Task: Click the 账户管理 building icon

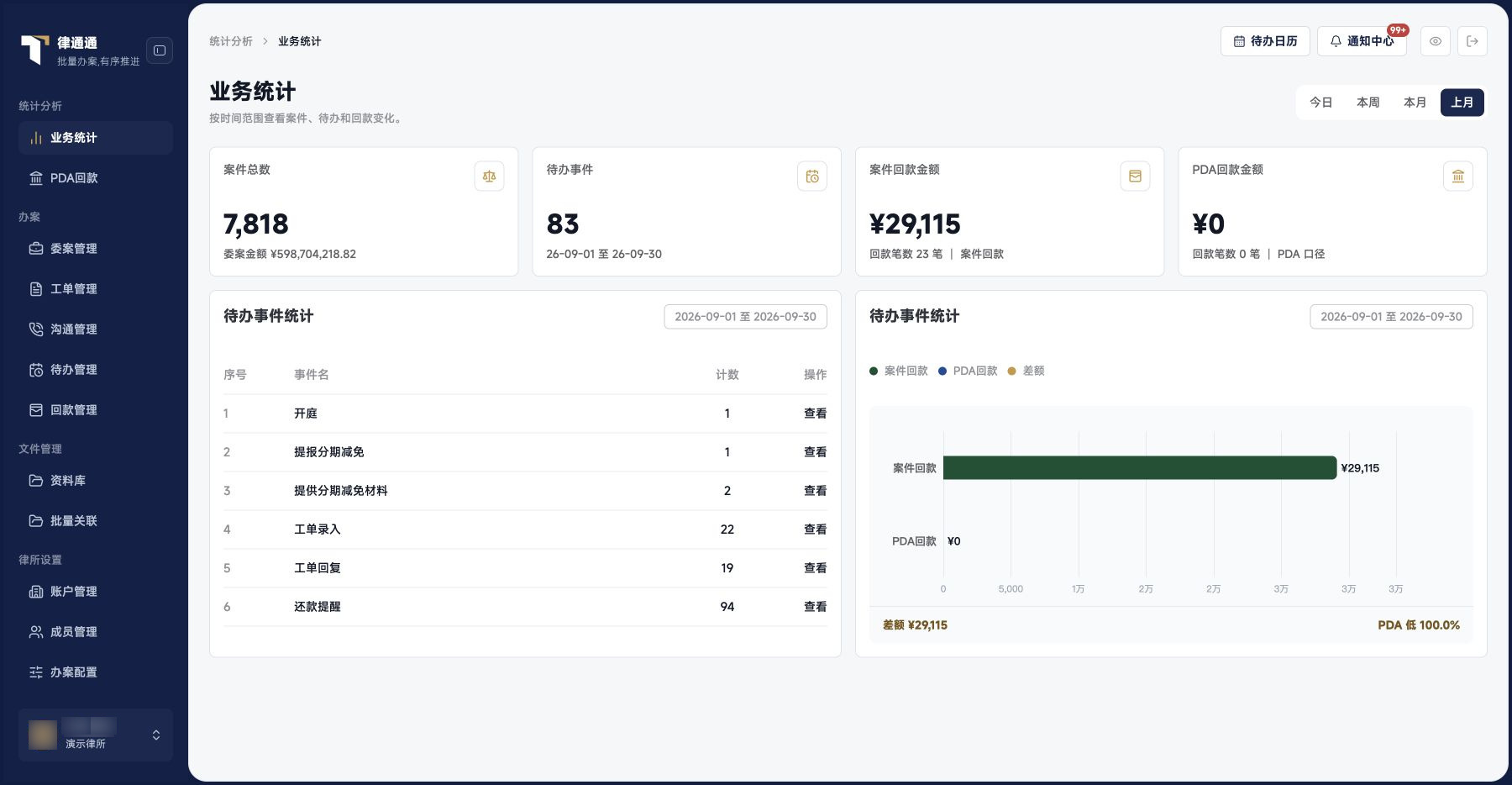Action: tap(36, 592)
